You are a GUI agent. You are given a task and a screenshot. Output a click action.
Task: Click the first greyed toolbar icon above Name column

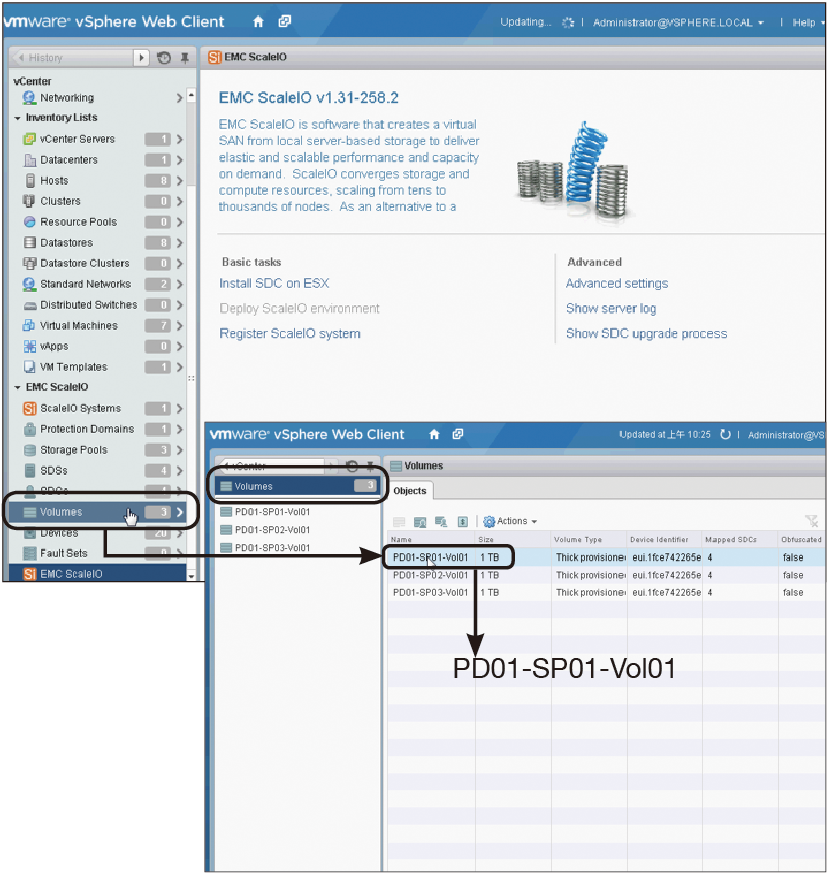399,522
